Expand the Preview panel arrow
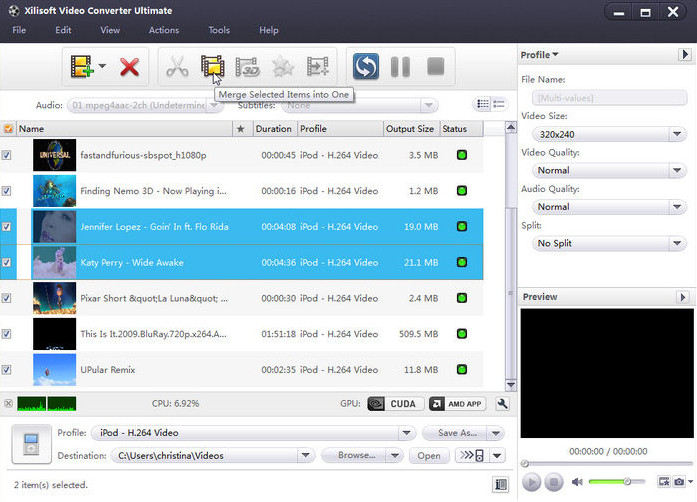Image resolution: width=697 pixels, height=502 pixels. 683,297
